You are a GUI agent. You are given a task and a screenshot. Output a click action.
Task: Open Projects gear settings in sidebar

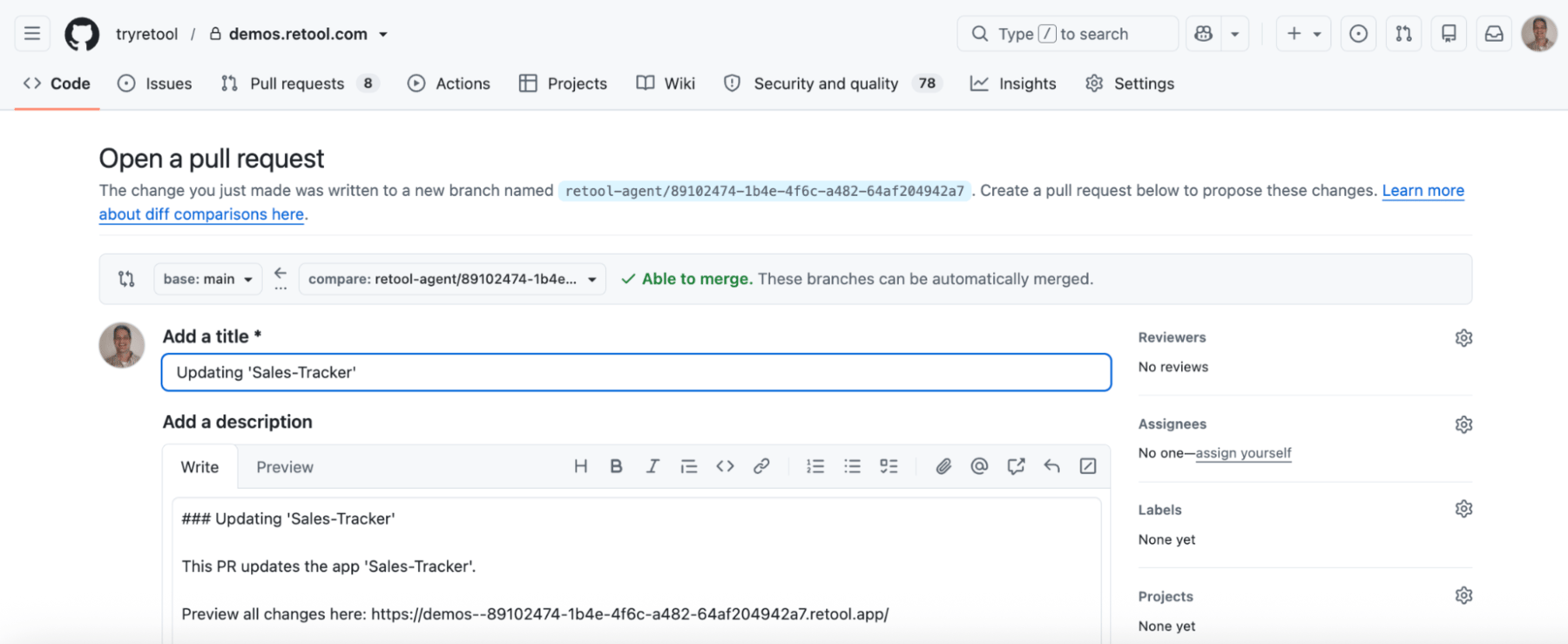tap(1463, 595)
